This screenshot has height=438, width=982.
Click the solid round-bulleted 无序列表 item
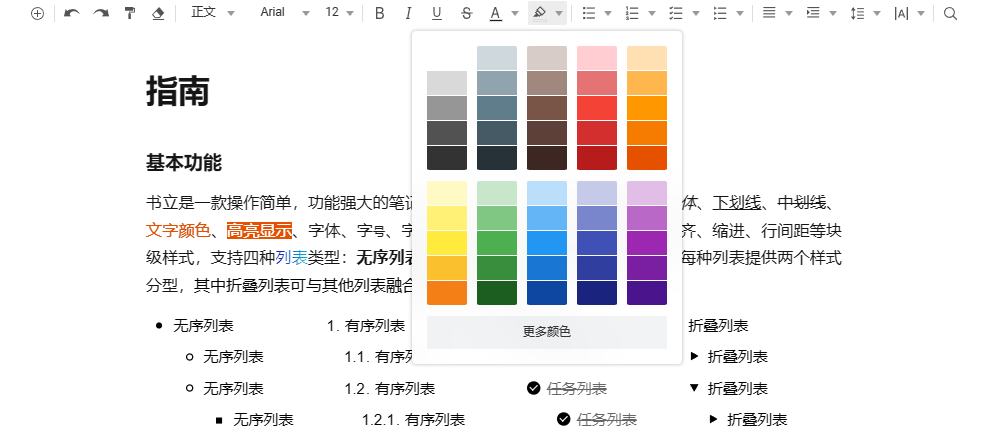pos(203,326)
